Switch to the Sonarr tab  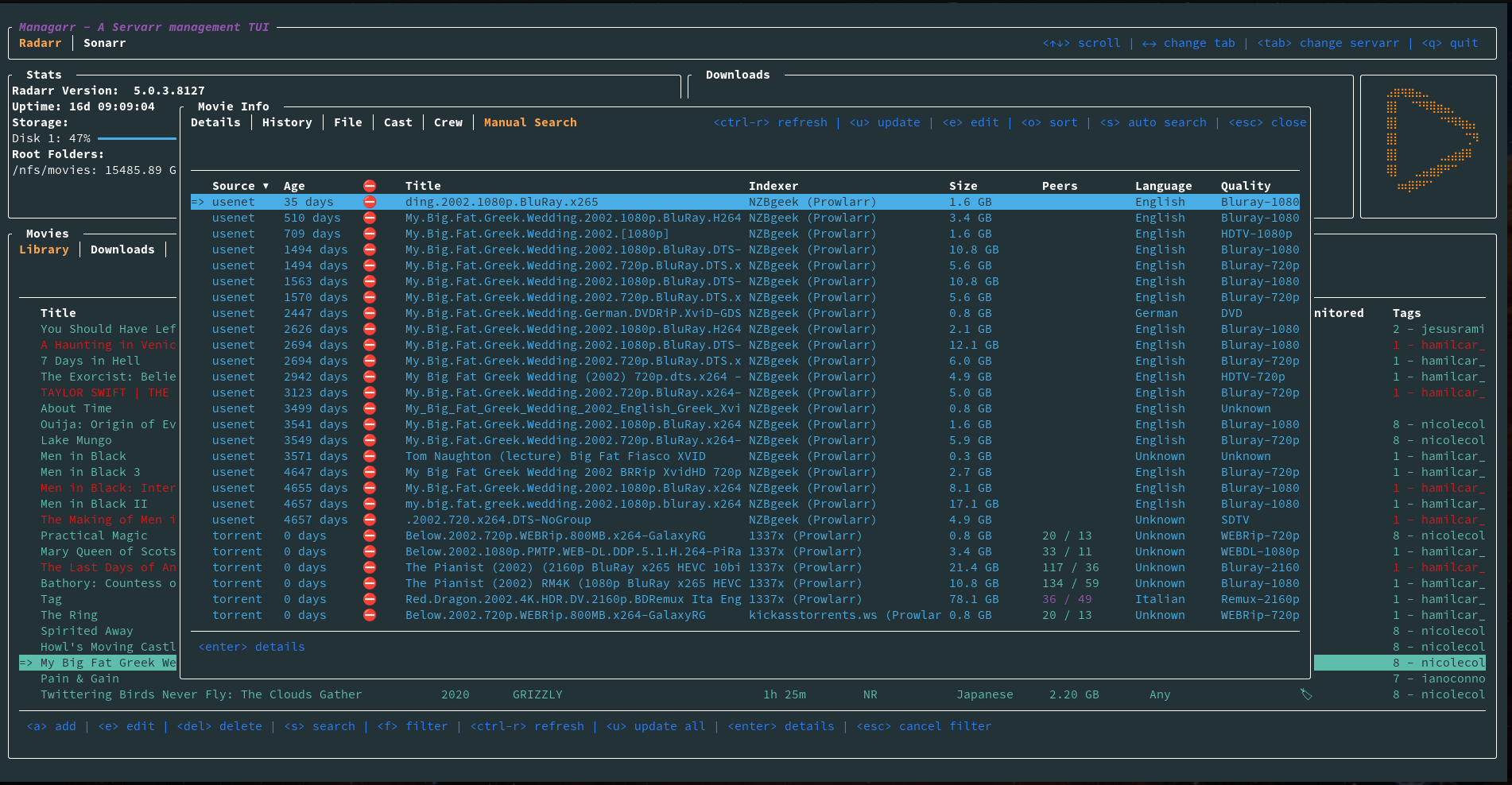tap(104, 43)
